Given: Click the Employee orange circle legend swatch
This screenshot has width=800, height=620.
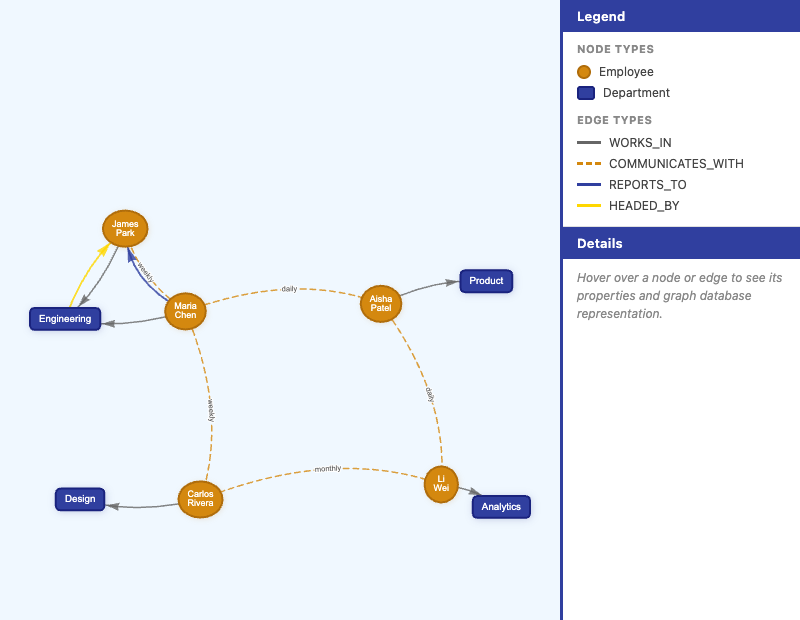Looking at the screenshot, I should pyautogui.click(x=584, y=72).
